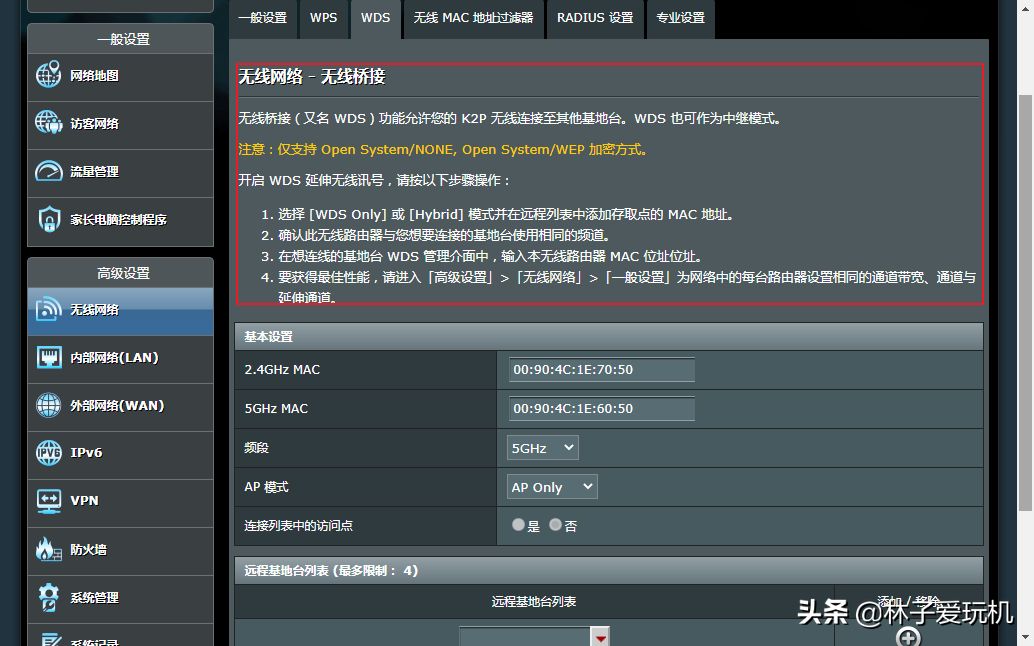Select 否 radio for 连接列表中的访问点
Image resolution: width=1034 pixels, height=646 pixels.
555,525
